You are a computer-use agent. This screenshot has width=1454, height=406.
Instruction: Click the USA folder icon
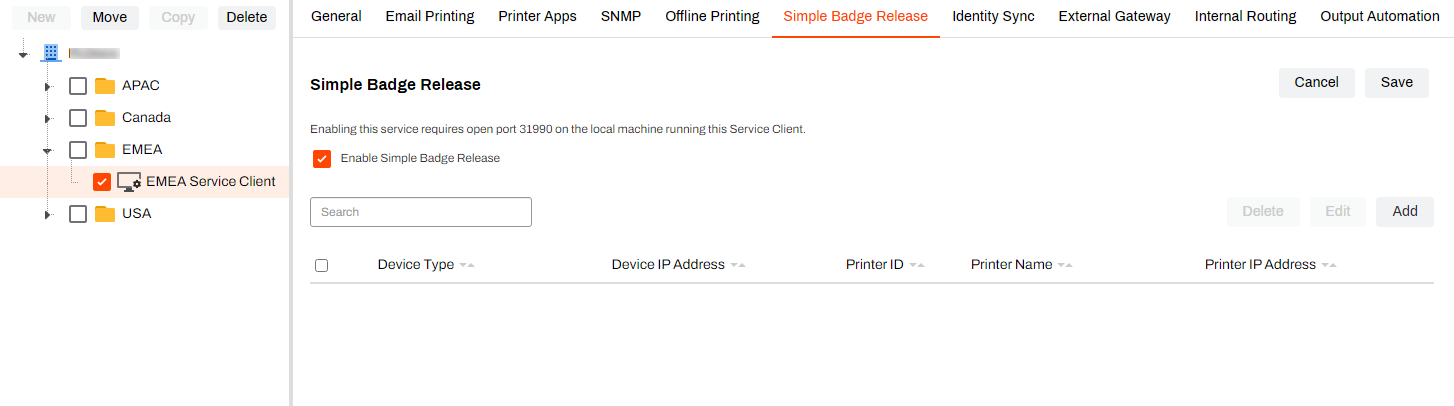point(105,214)
